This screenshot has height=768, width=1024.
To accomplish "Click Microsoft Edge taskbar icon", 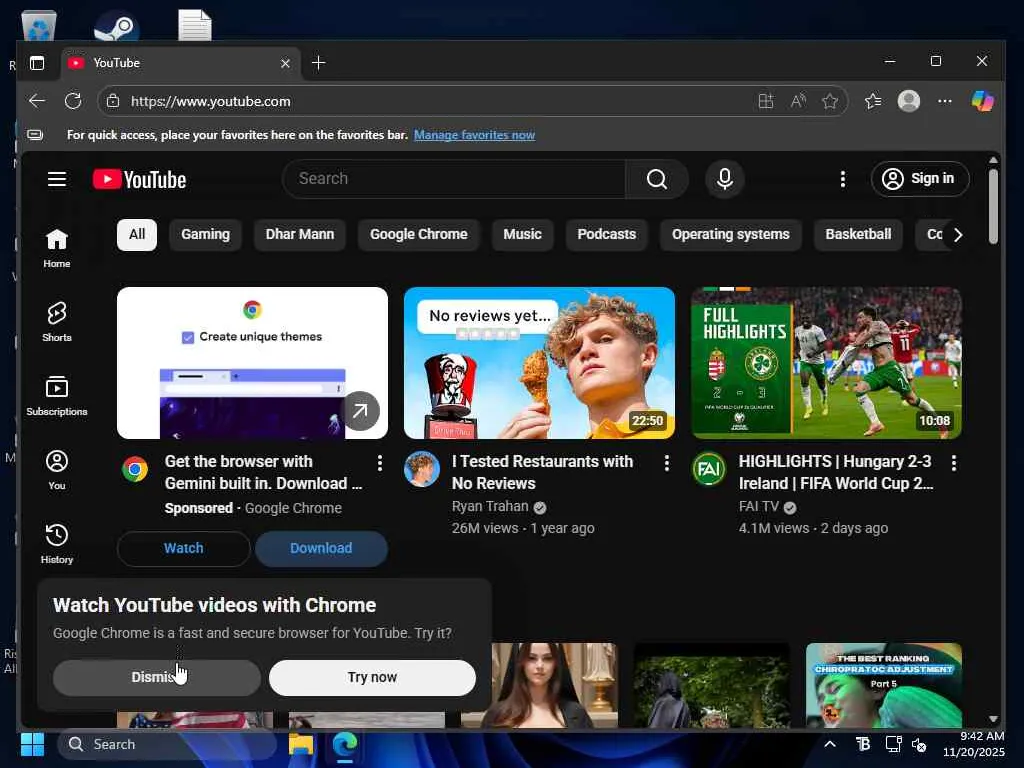I will click(345, 744).
